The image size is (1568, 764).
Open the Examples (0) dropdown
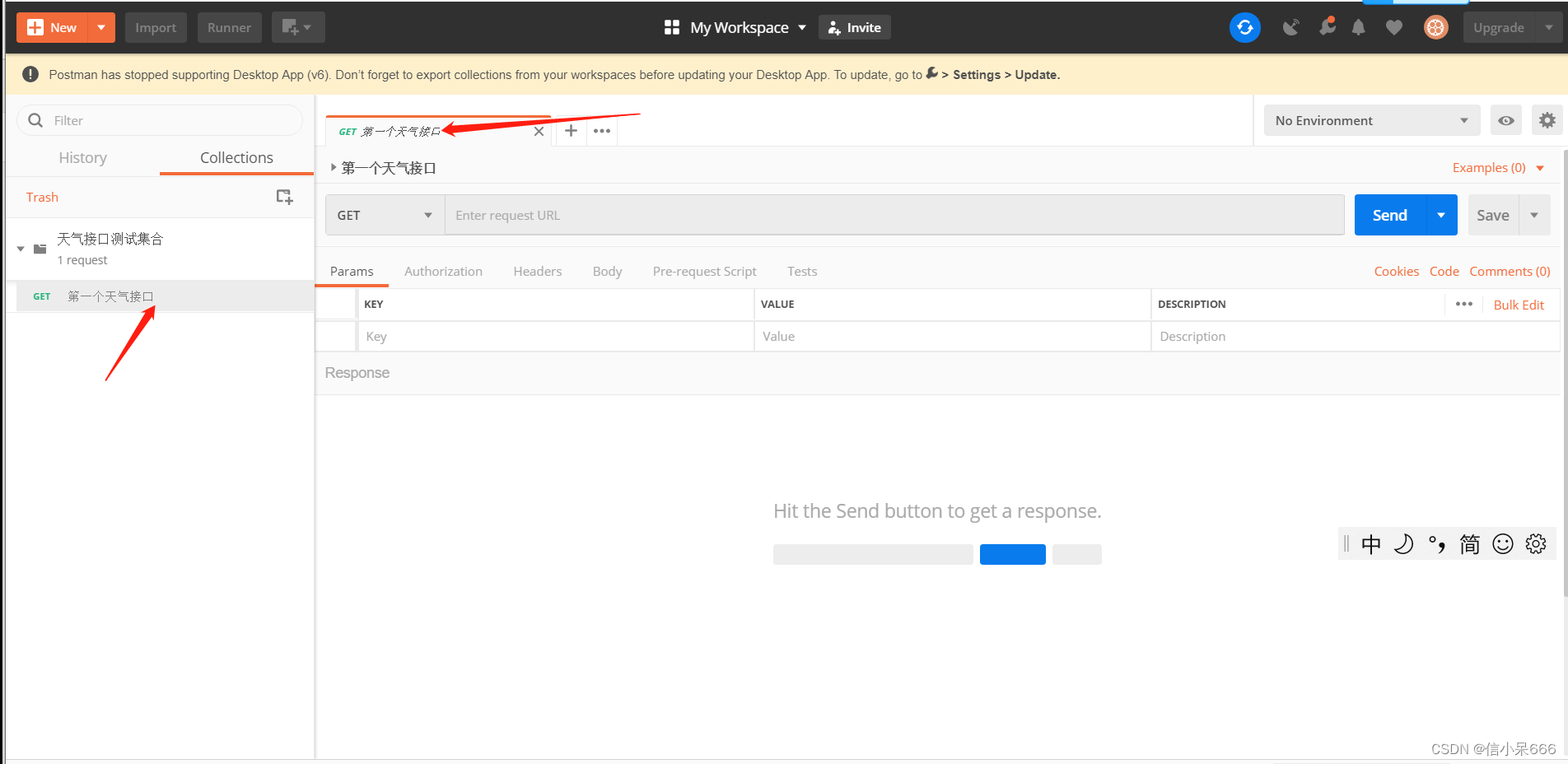pos(1498,167)
